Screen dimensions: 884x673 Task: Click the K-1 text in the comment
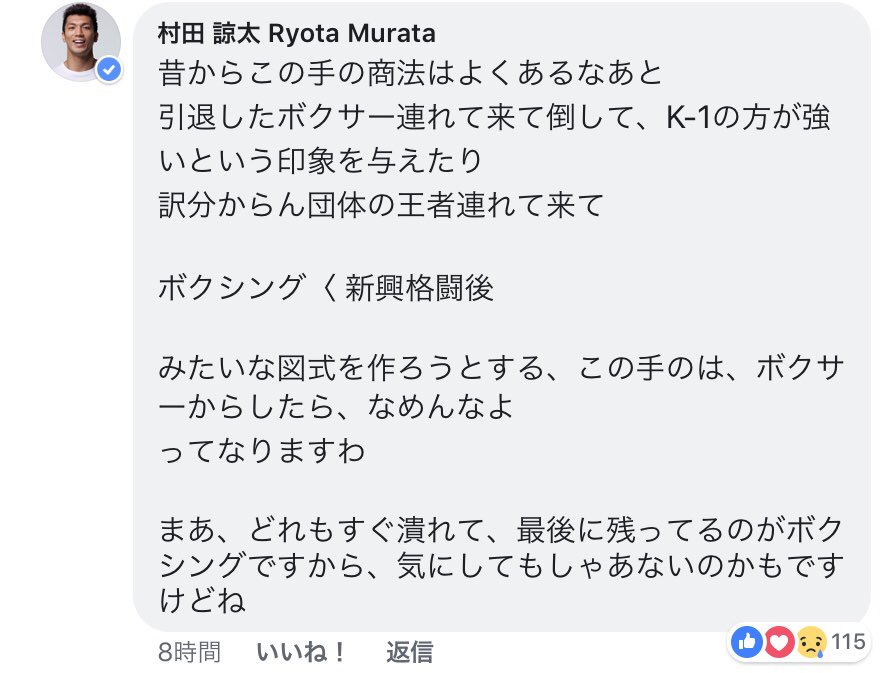[688, 117]
